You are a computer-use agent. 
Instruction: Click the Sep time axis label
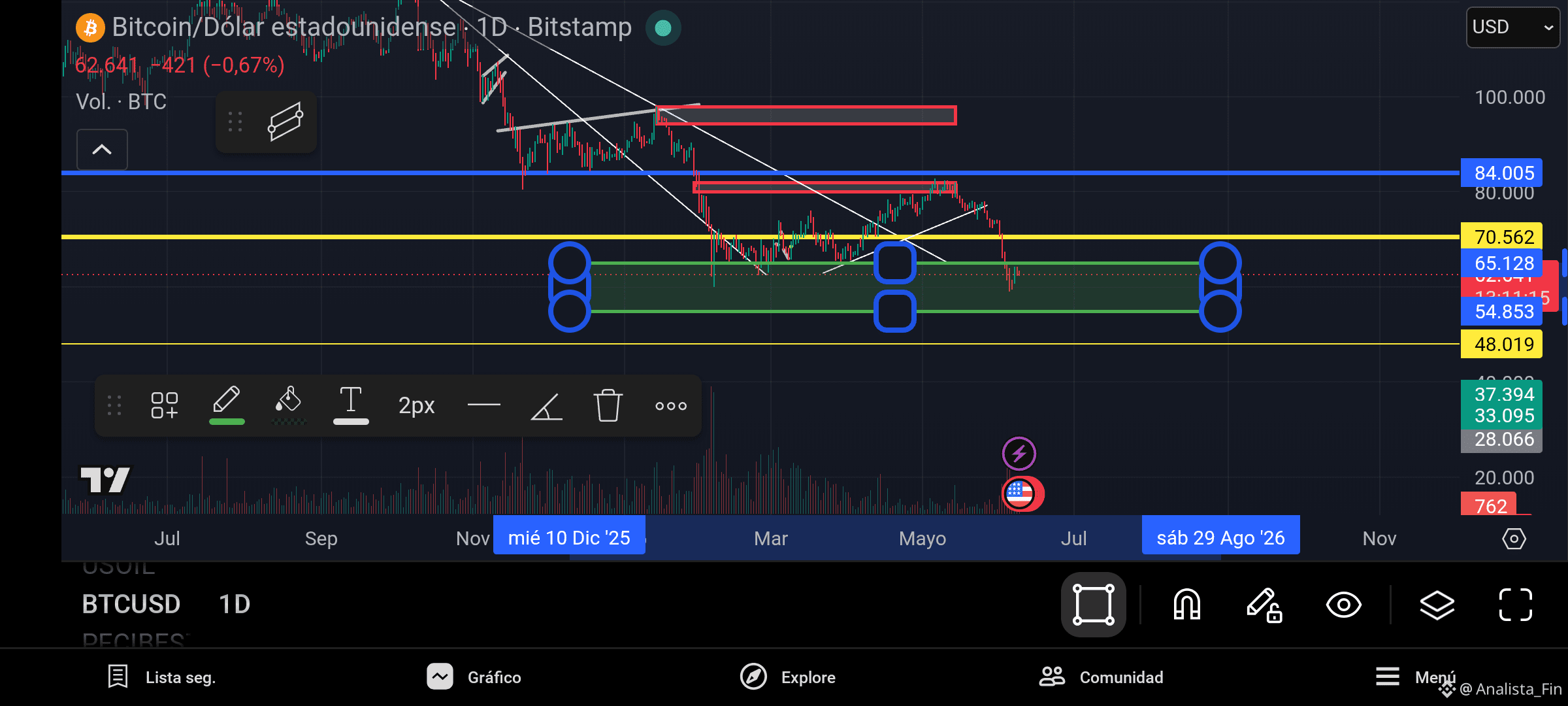[x=321, y=539]
